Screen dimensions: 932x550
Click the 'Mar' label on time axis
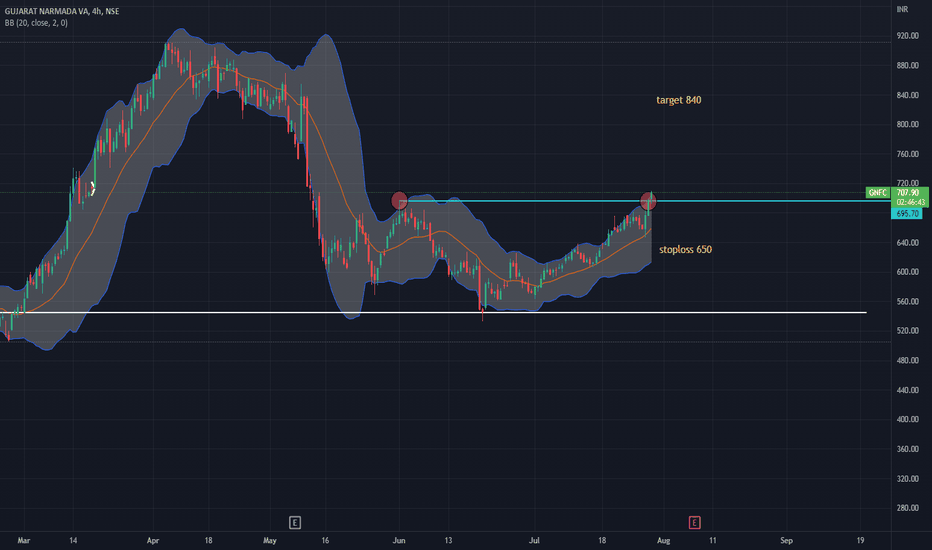click(x=24, y=540)
